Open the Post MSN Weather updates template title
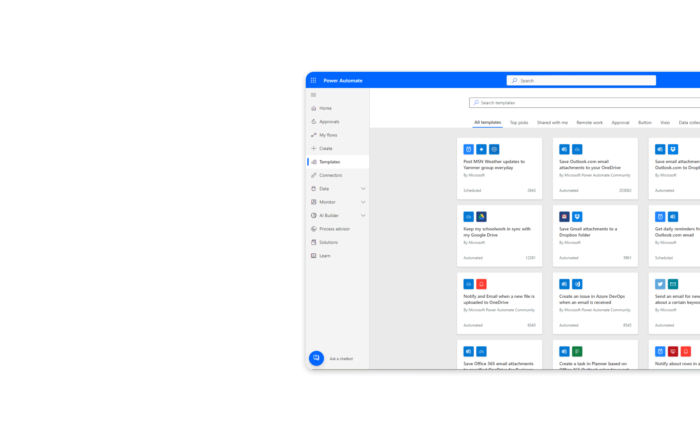The height and width of the screenshot is (441, 700). pos(494,165)
